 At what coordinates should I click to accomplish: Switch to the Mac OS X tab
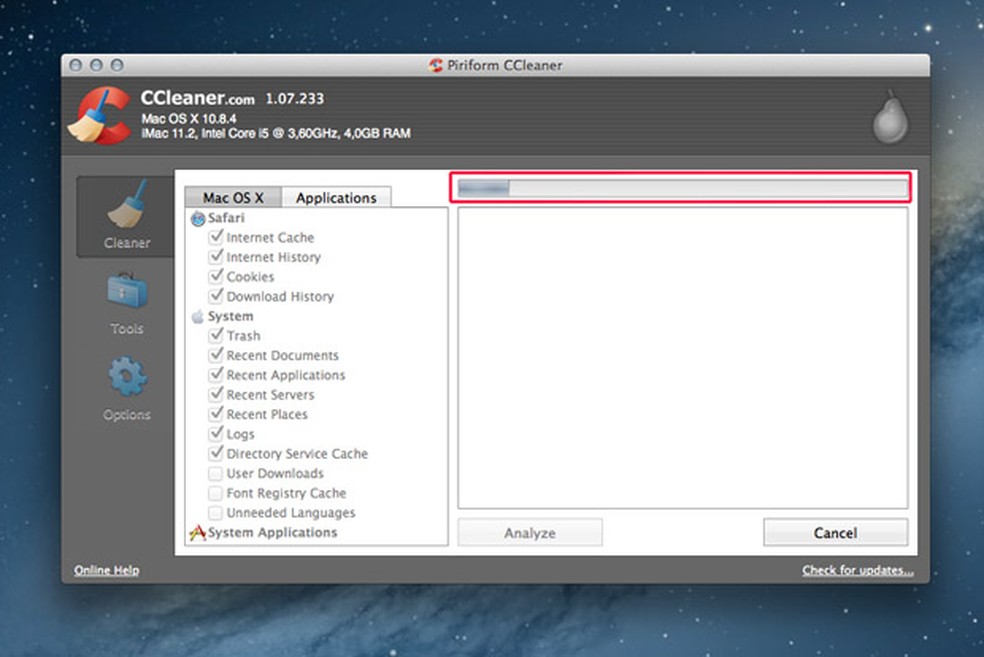click(233, 197)
